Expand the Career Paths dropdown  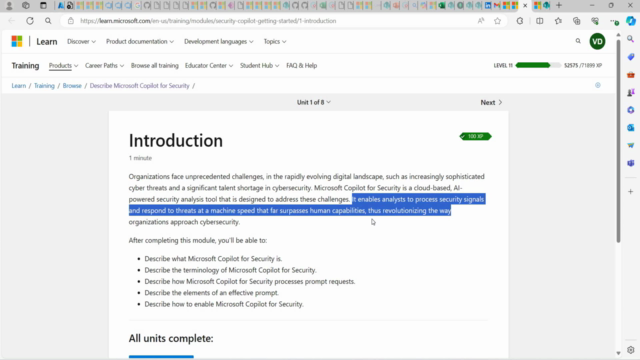point(104,66)
